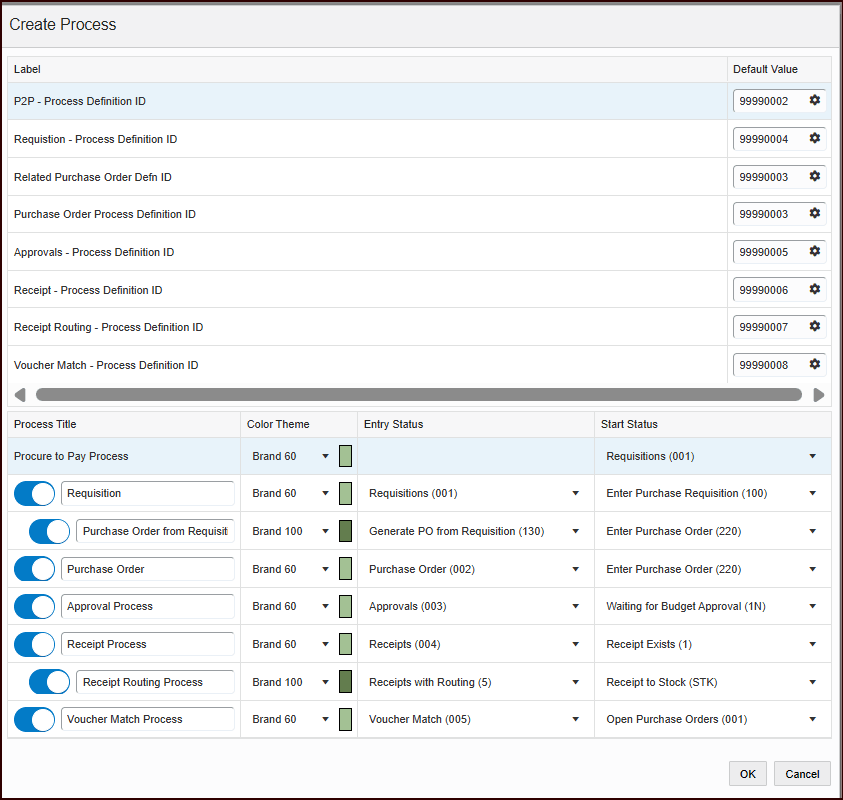This screenshot has width=843, height=800.
Task: Open the Start Status dropdown for Procure to Pay
Action: pyautogui.click(x=812, y=456)
